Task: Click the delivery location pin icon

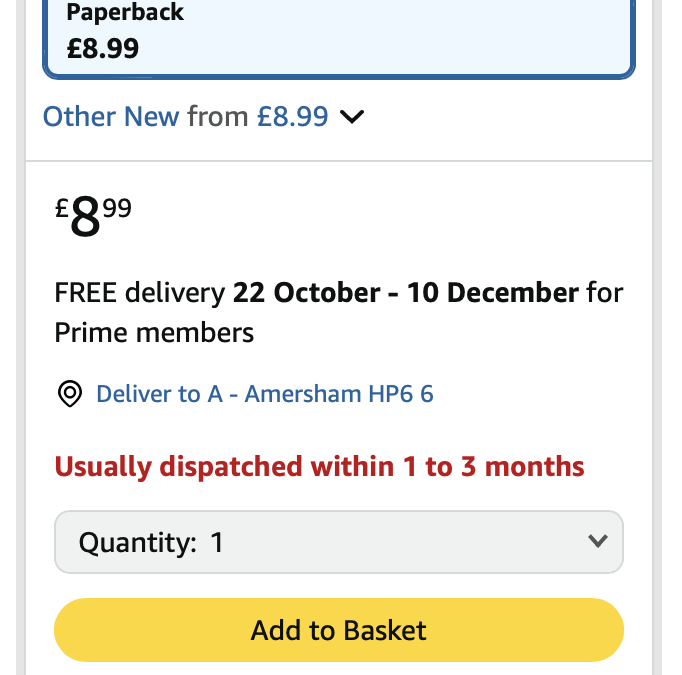Action: 69,395
